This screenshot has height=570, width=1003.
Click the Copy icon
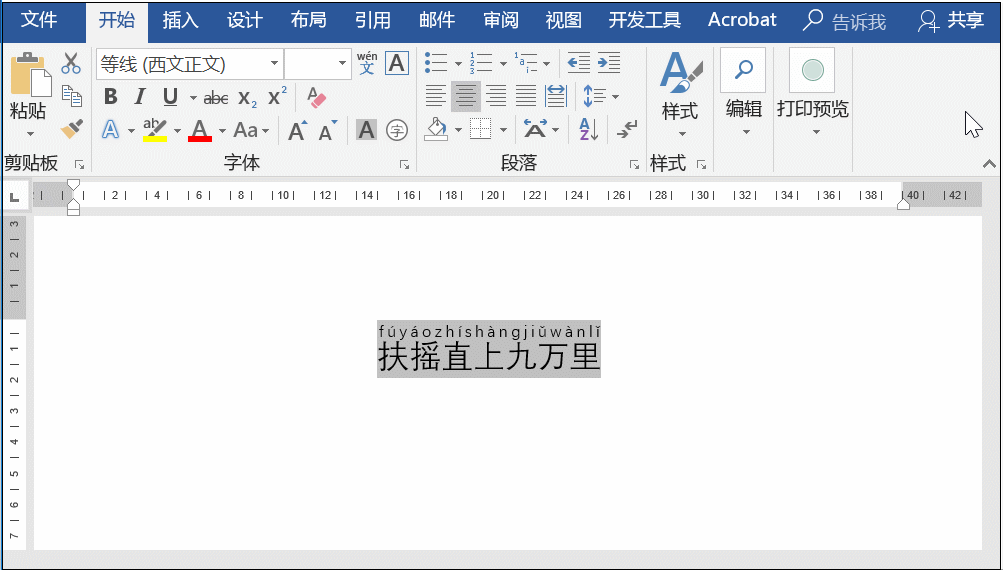(x=72, y=96)
